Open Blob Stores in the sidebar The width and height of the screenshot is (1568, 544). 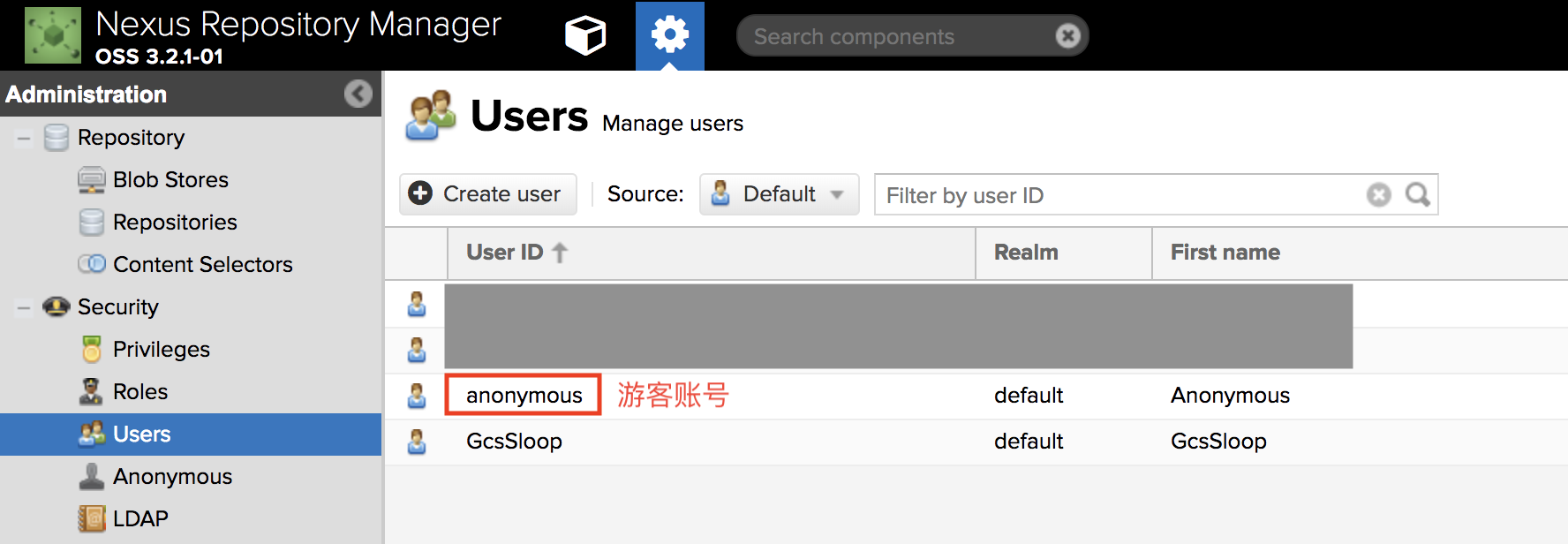[170, 180]
